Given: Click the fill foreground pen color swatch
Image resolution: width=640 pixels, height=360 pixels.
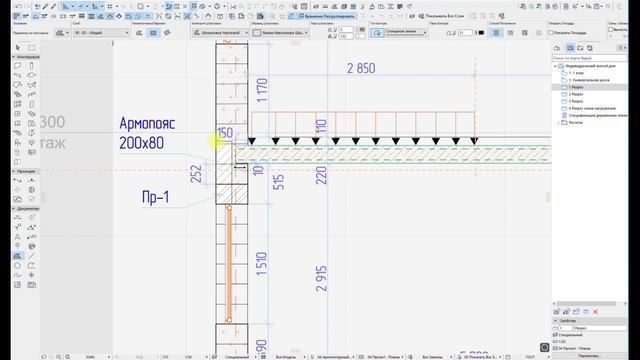Looking at the screenshot, I should click(362, 29).
